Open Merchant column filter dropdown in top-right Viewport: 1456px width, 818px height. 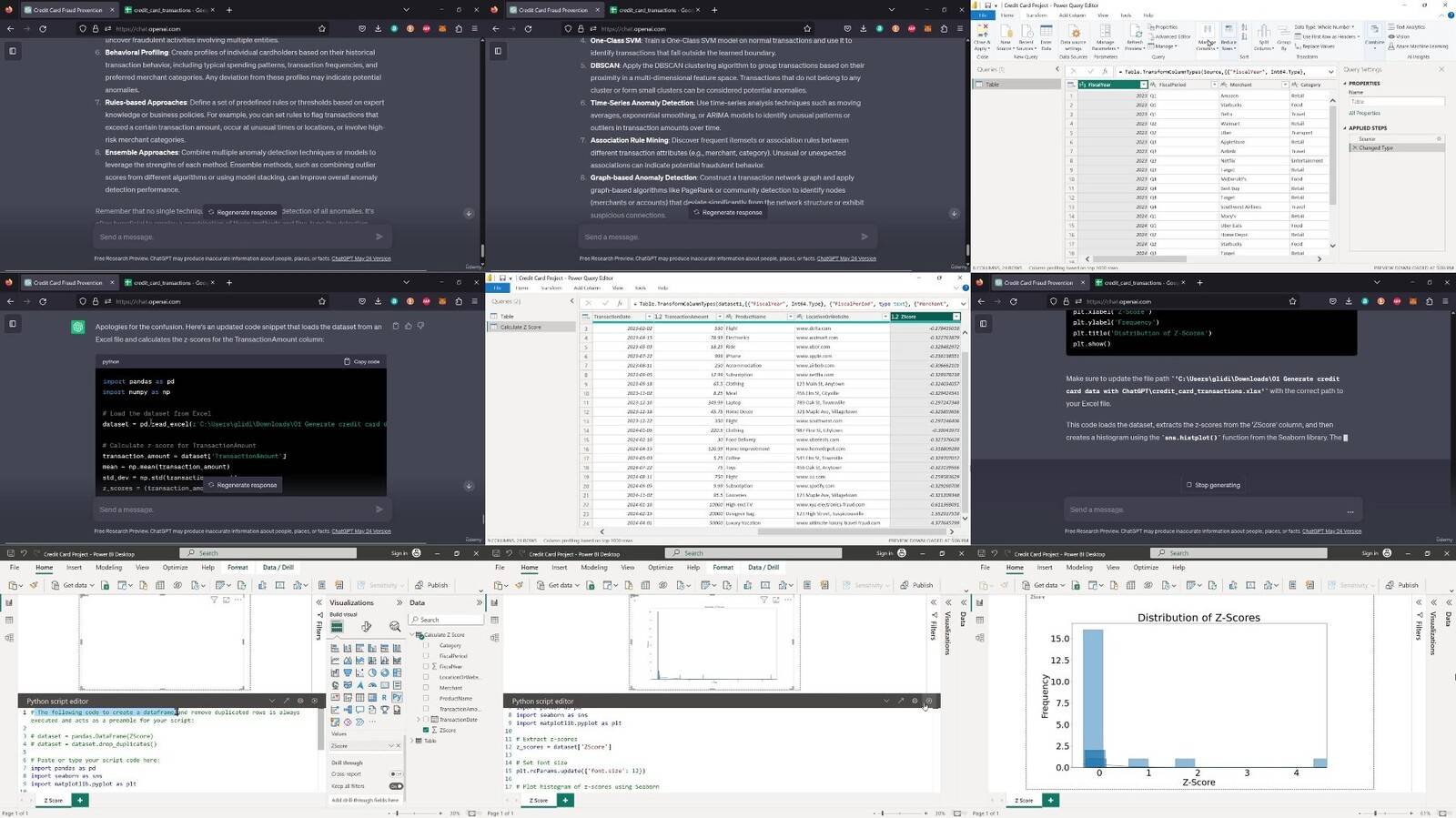coord(1285,85)
